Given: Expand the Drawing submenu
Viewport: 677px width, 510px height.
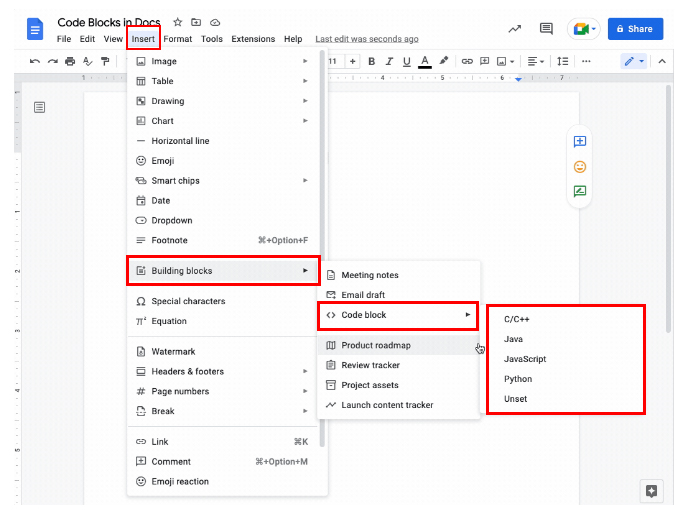Looking at the screenshot, I should [x=223, y=101].
